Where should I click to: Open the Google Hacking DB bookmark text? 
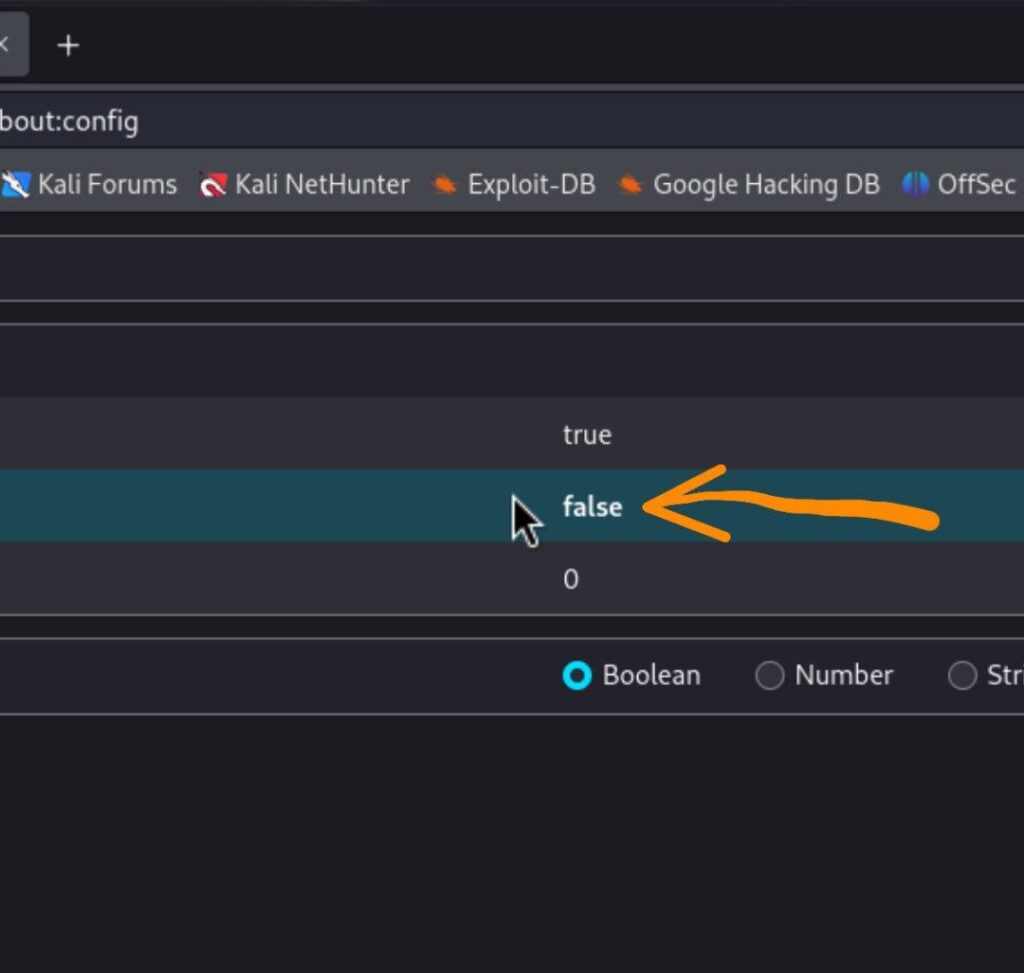tap(766, 185)
